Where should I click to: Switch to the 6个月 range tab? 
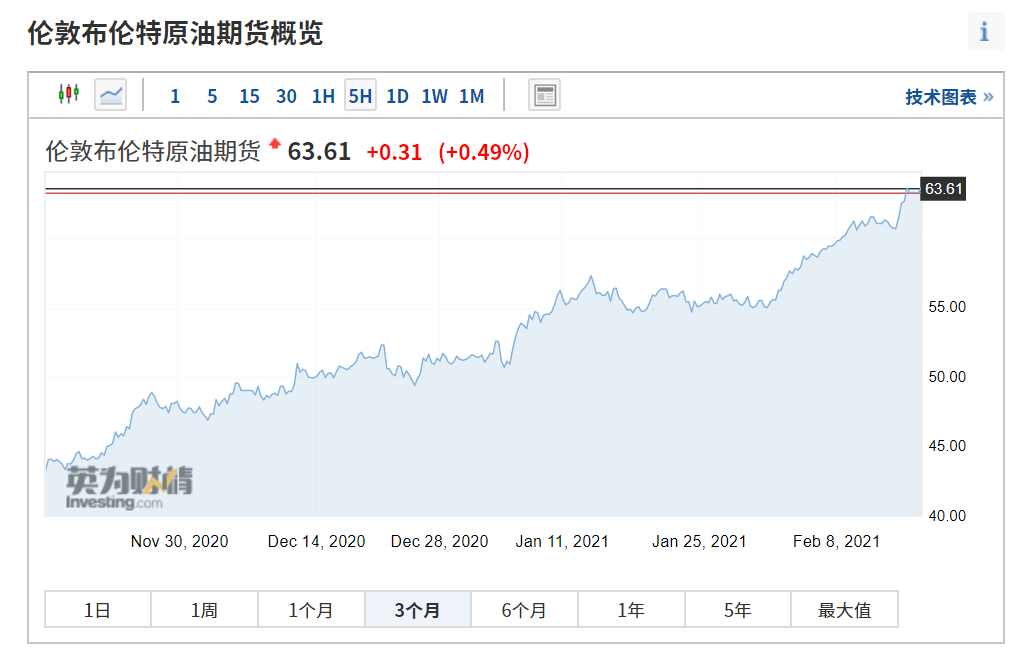click(524, 609)
